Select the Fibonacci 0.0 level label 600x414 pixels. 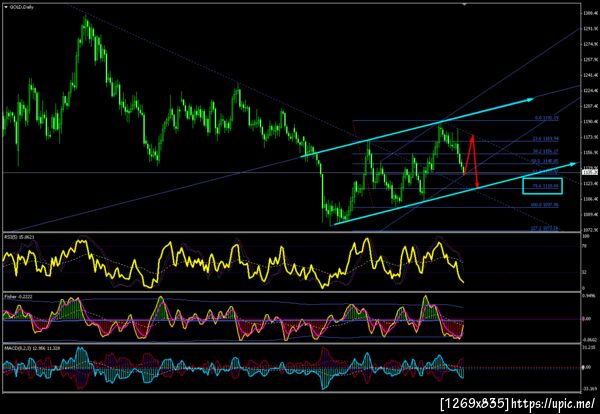(x=547, y=119)
